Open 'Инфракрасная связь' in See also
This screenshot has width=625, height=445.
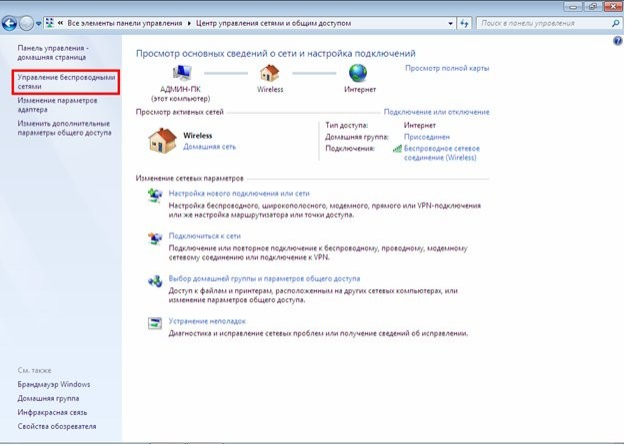[x=52, y=412]
